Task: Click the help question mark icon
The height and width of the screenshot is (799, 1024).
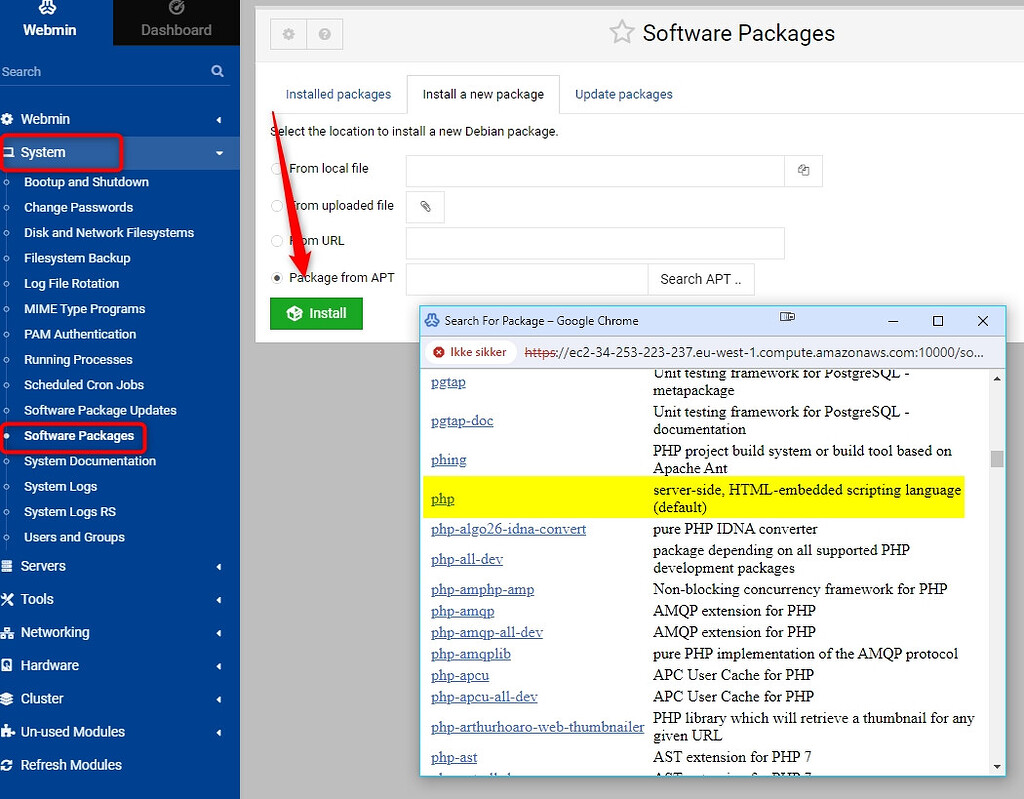Action: click(323, 33)
